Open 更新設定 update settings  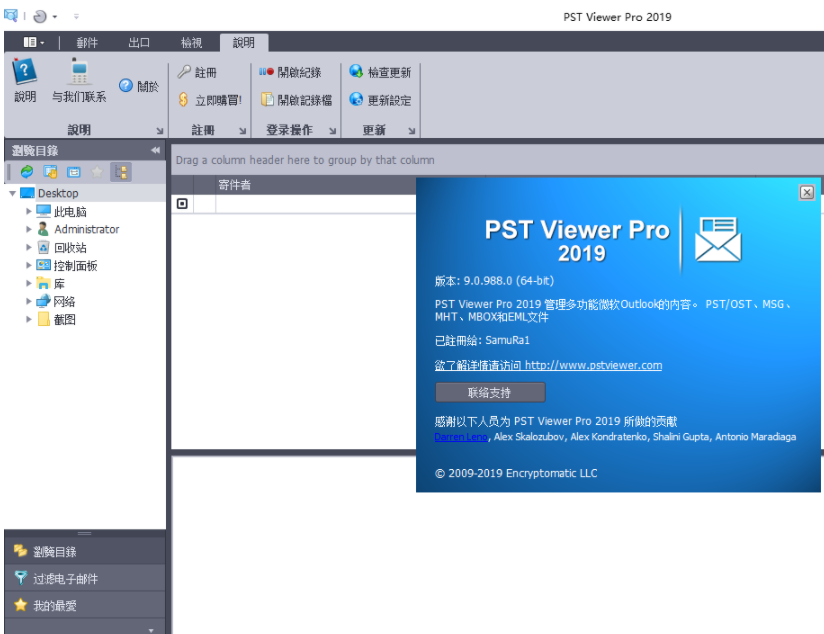pyautogui.click(x=380, y=100)
